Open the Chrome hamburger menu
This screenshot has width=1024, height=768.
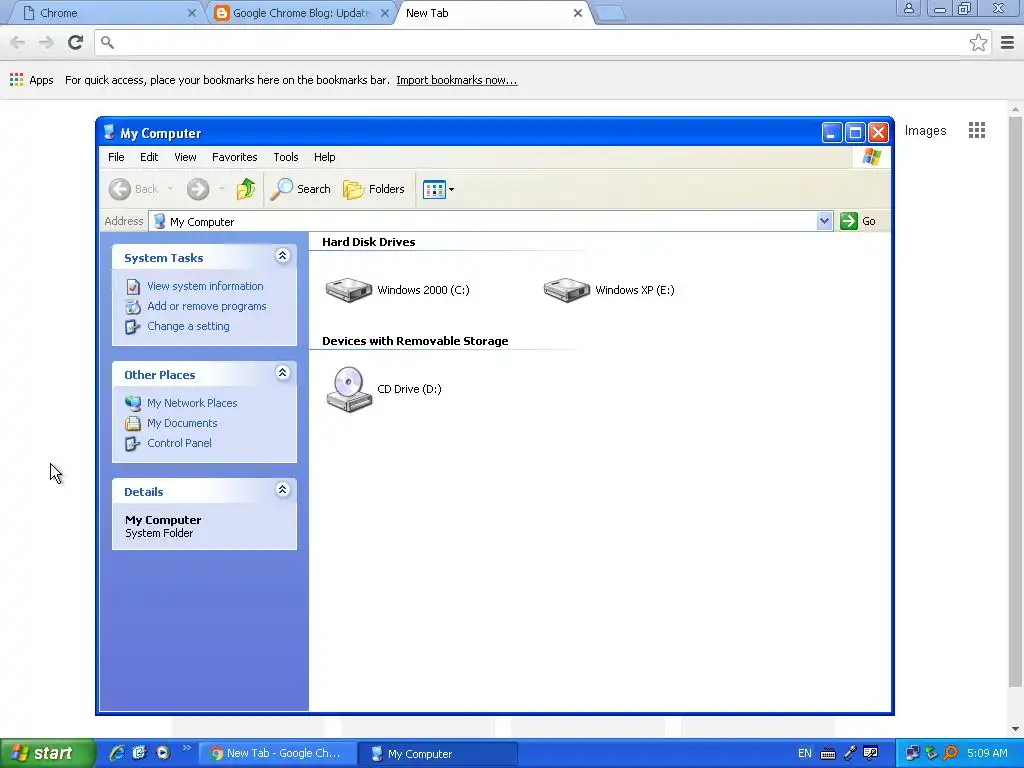1008,42
